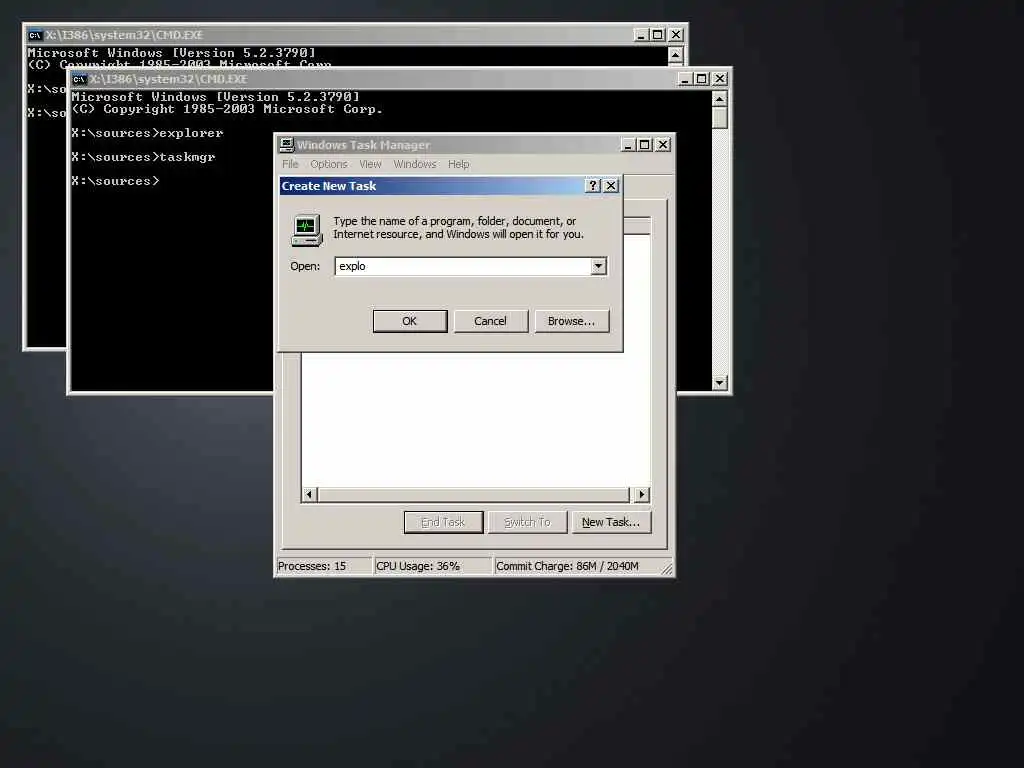The height and width of the screenshot is (768, 1024).
Task: Click the 'X:\sources>explorer' command line
Action: coord(147,133)
